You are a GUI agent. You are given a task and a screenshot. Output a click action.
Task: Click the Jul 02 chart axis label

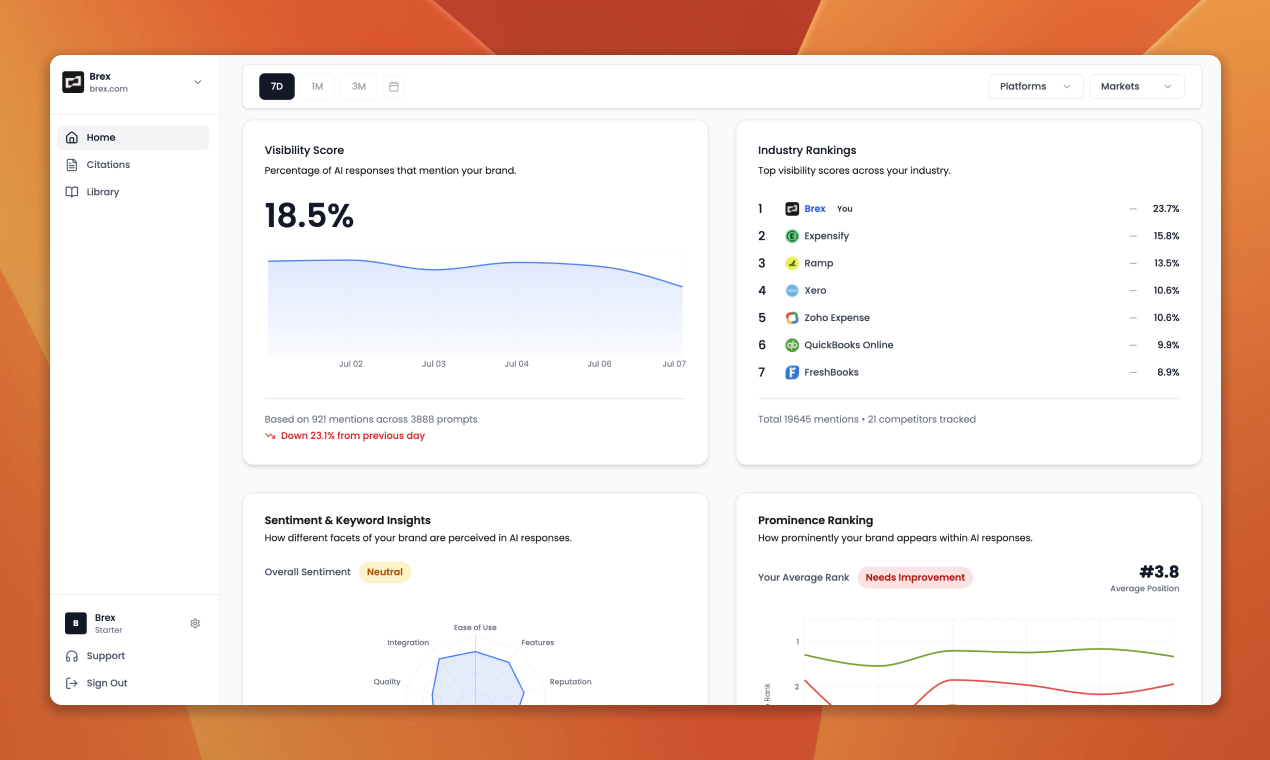[351, 364]
